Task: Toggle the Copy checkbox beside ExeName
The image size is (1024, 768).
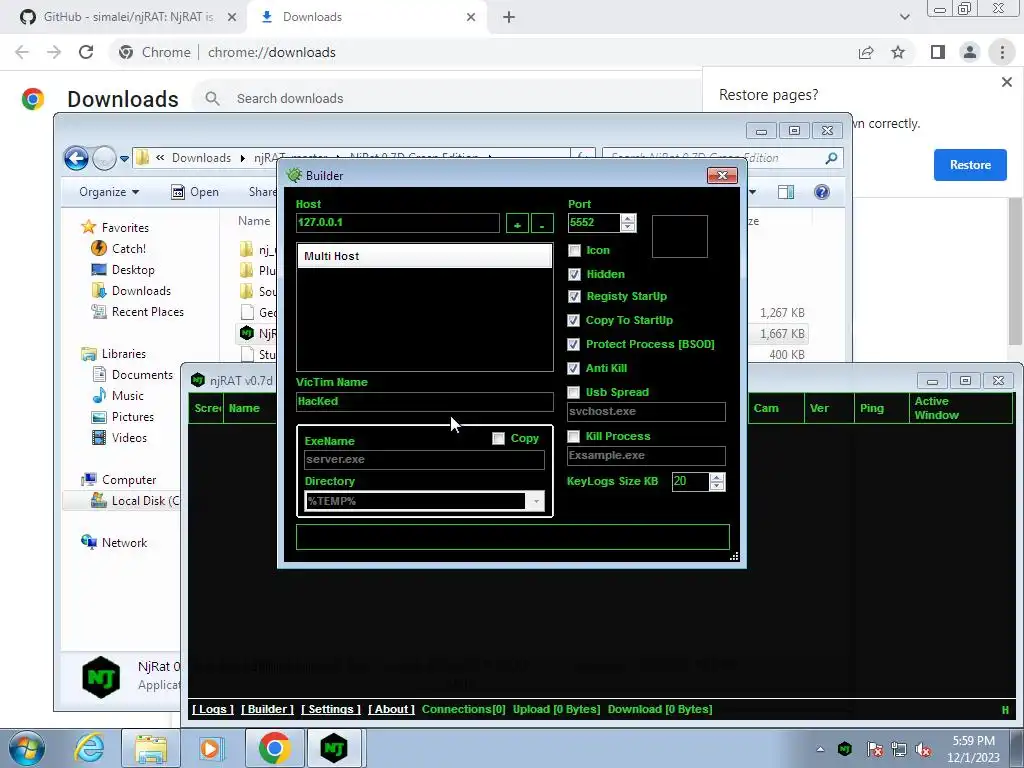Action: point(498,439)
